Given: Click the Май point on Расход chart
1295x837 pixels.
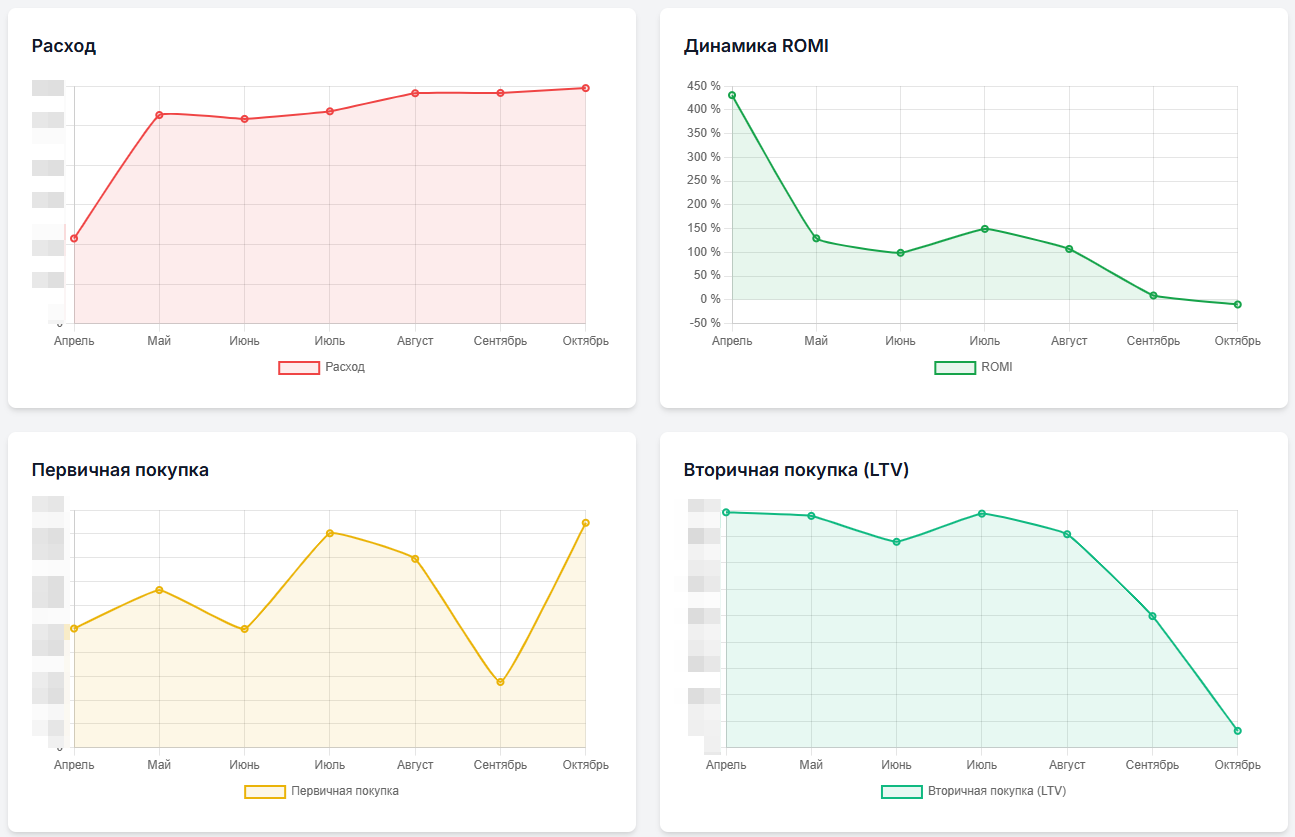Looking at the screenshot, I should click(x=159, y=115).
